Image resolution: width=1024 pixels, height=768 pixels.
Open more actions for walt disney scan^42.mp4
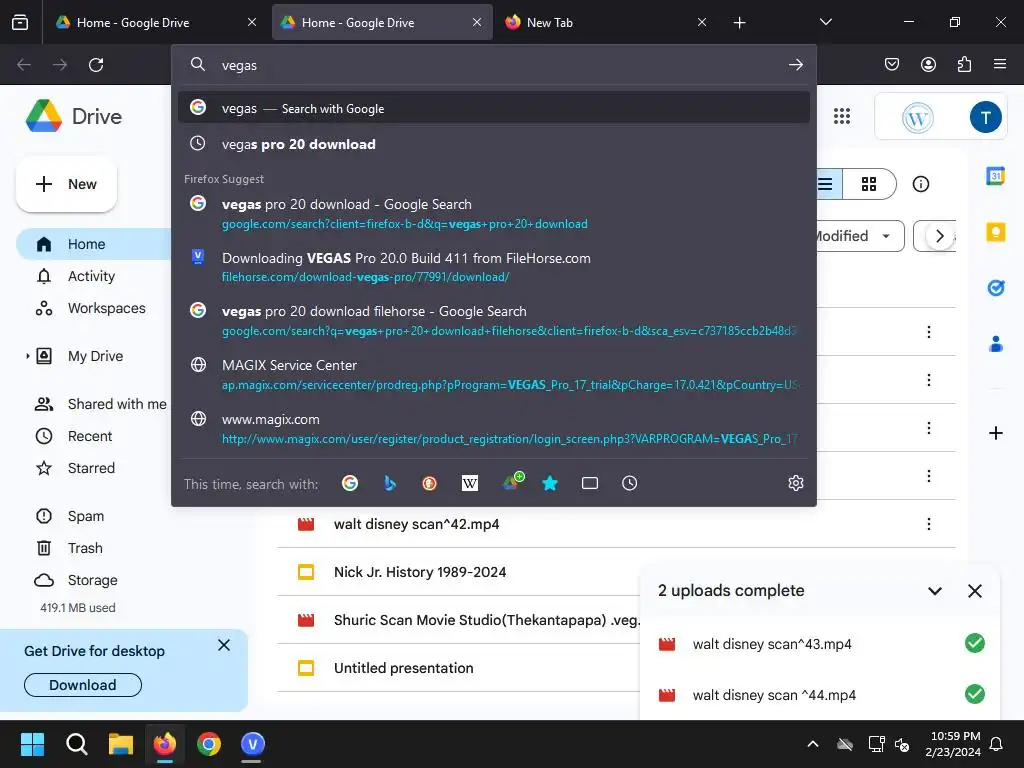click(928, 524)
